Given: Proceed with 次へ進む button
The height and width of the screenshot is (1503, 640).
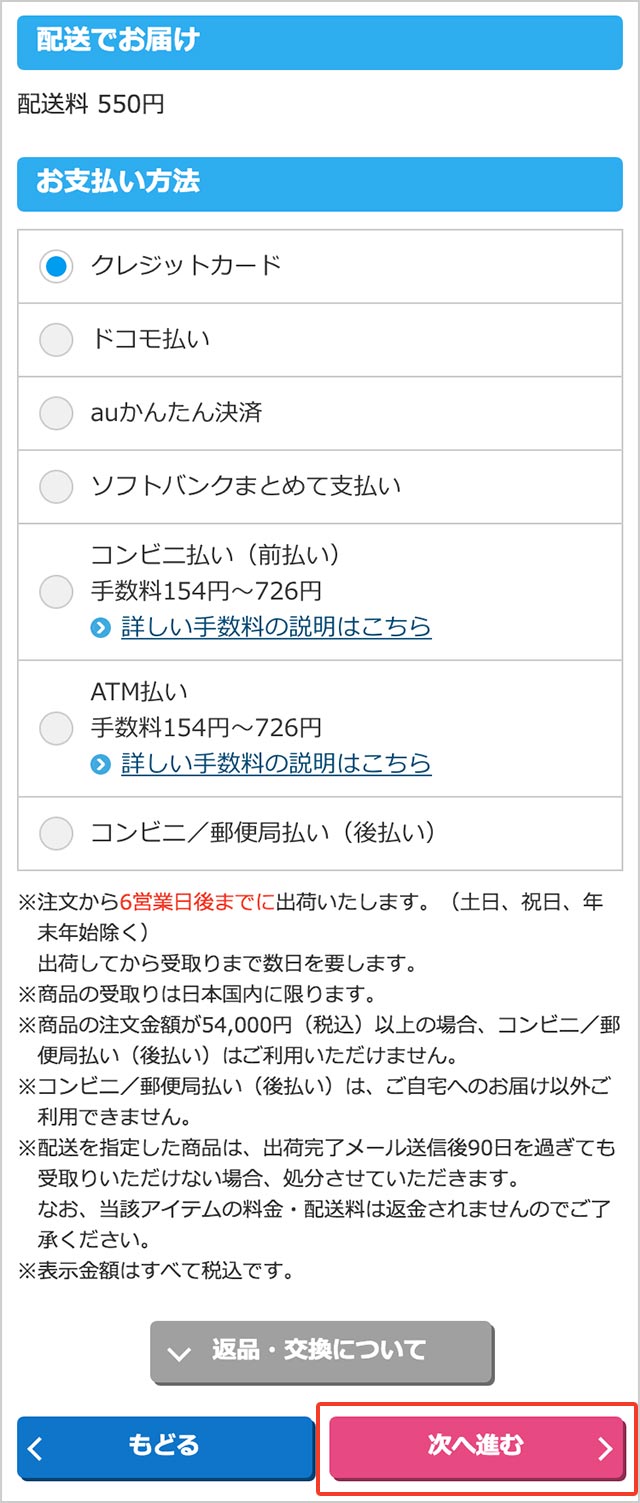Looking at the screenshot, I should coord(476,1446).
